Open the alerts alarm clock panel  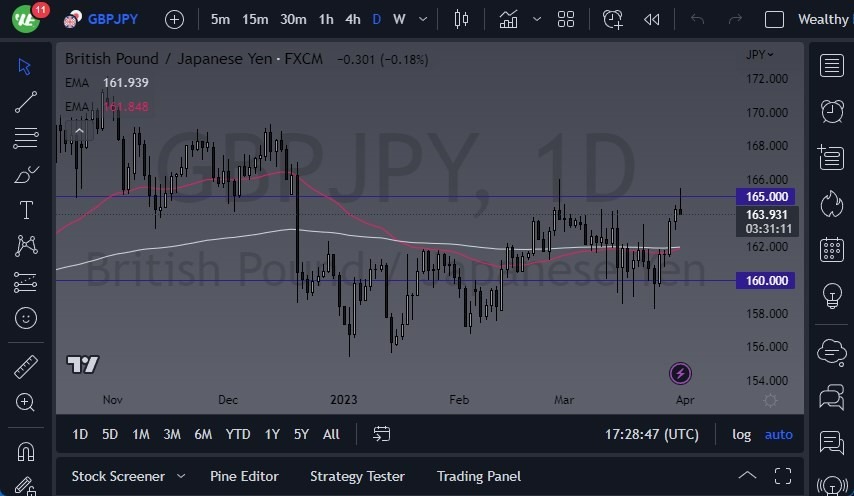coord(832,112)
